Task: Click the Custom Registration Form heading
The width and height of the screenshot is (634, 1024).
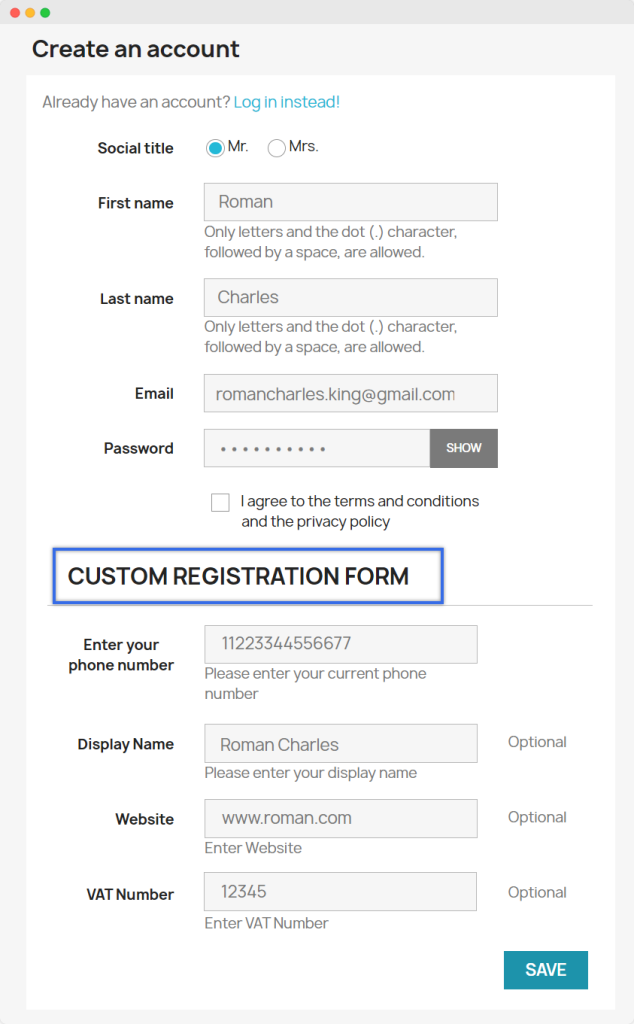Action: 238,576
